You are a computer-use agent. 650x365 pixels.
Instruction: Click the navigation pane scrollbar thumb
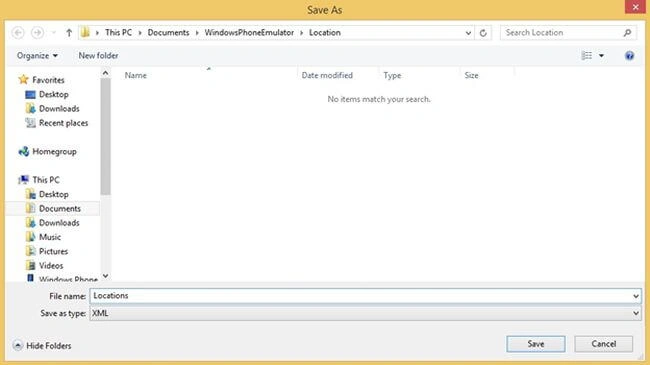coord(105,136)
